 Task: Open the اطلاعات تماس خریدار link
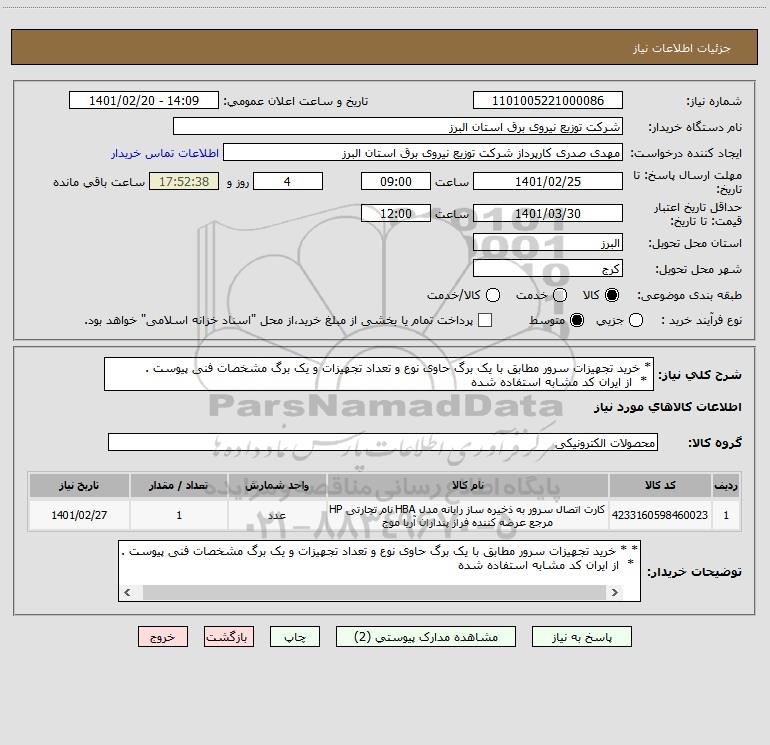tap(165, 153)
